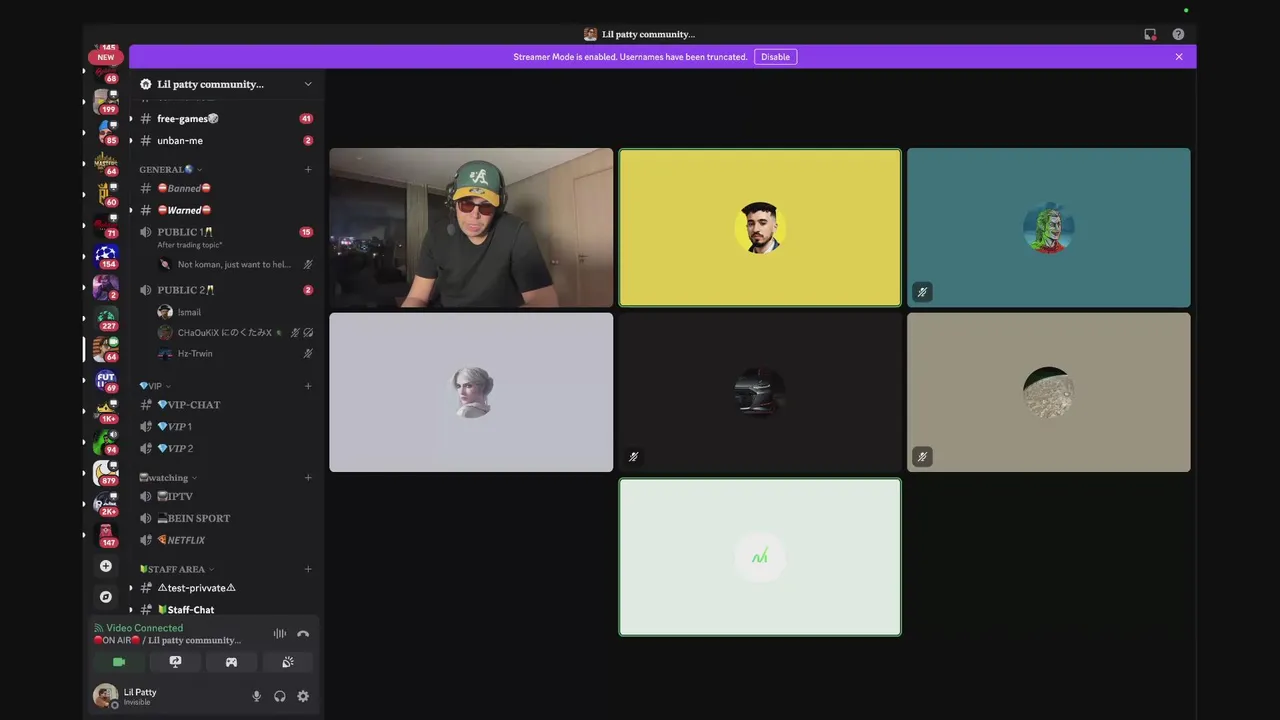Start an Activity with the game controller icon
Viewport: 1280px width, 720px height.
(x=231, y=662)
